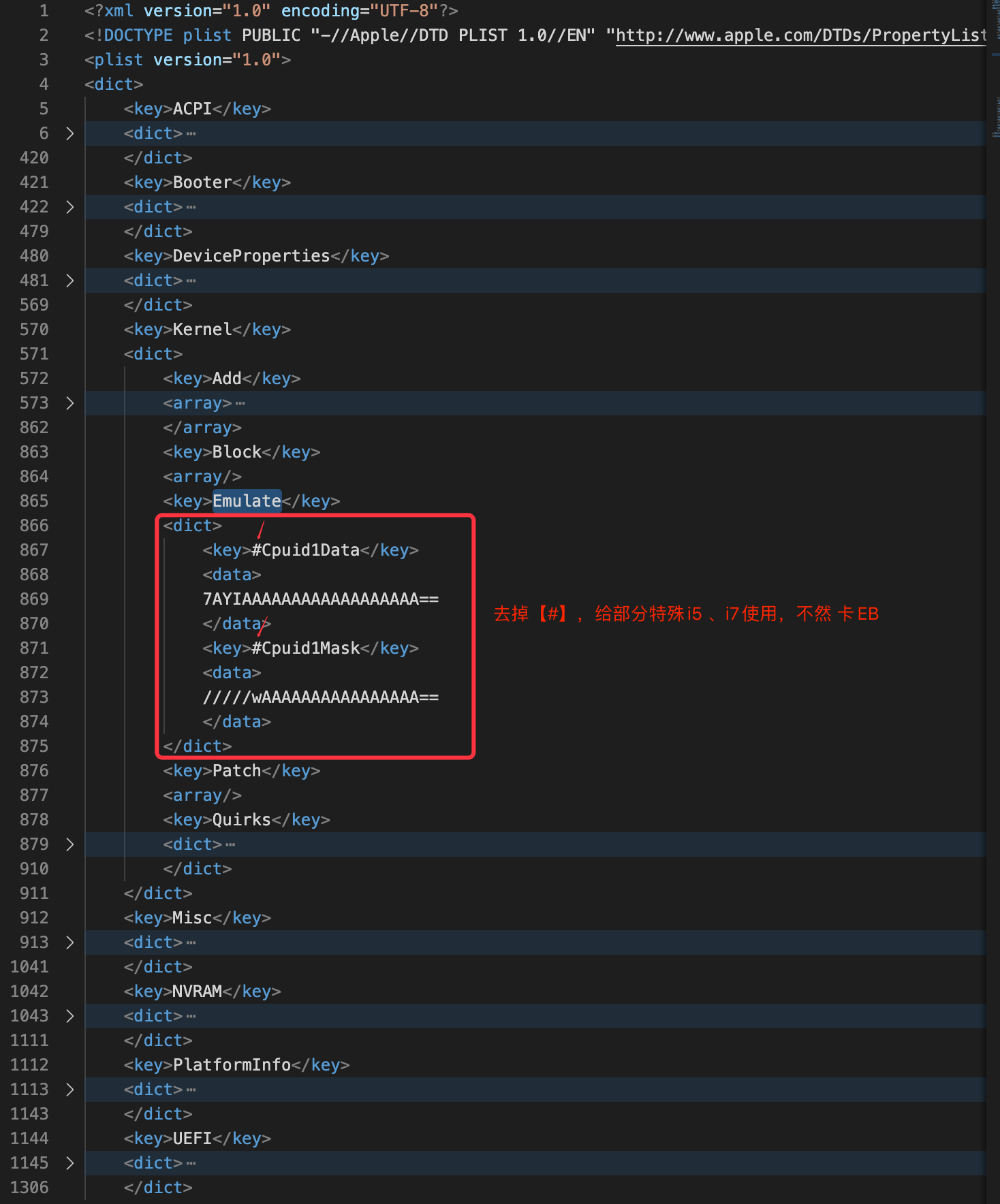Click the NVRAM key text
Image resolution: width=1000 pixels, height=1204 pixels.
coord(198,992)
